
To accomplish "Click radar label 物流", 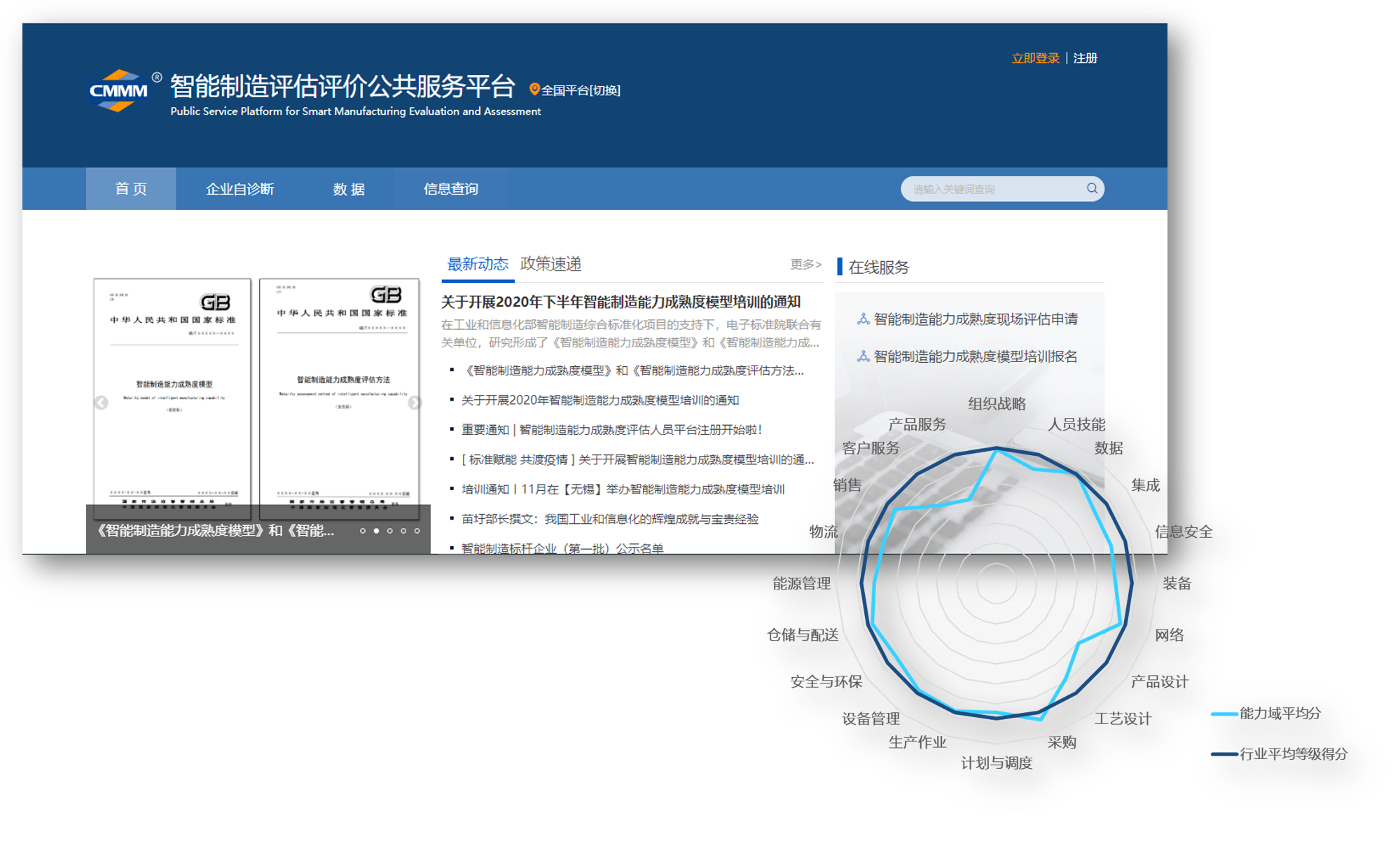I will (x=824, y=532).
